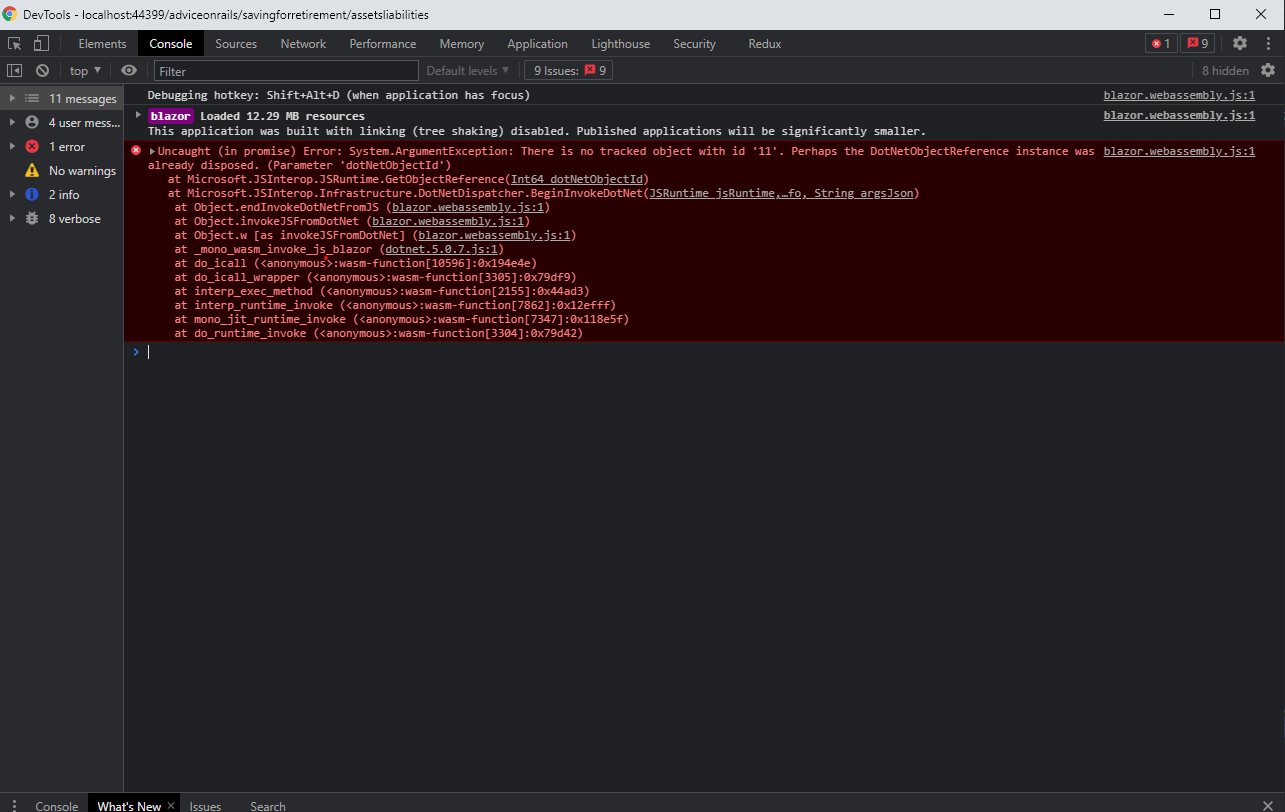The width and height of the screenshot is (1285, 812).
Task: Open the Customize DevTools three-dot menu
Action: pos(1267,43)
